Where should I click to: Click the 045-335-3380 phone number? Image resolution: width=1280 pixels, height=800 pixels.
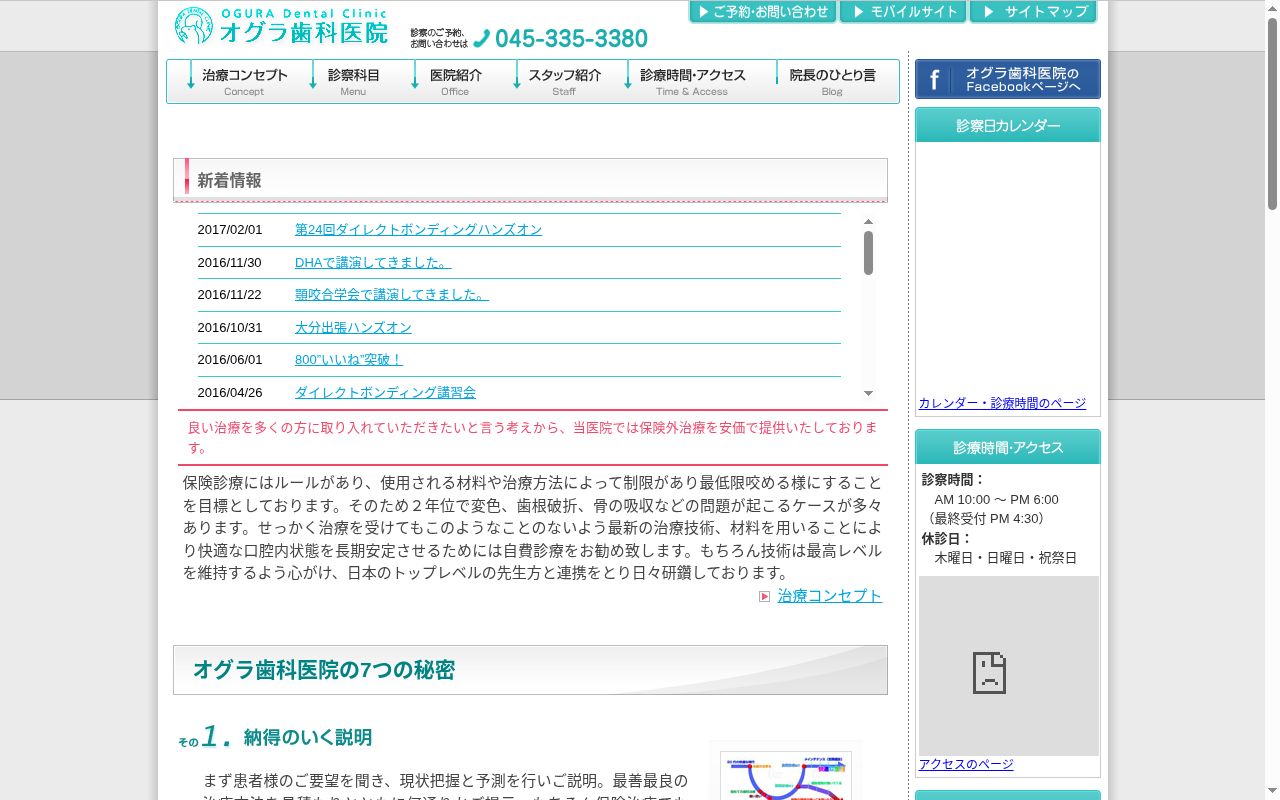[571, 39]
